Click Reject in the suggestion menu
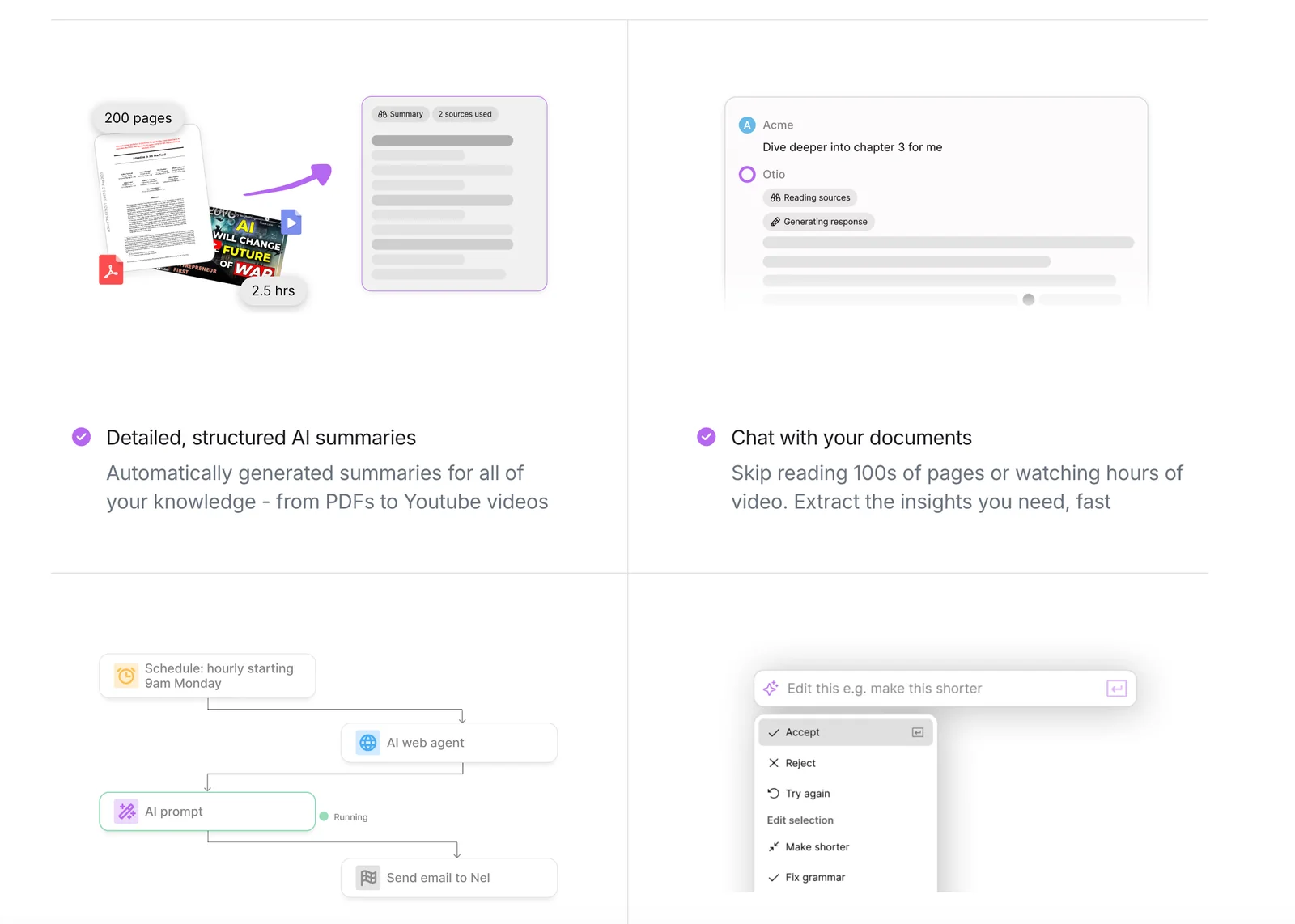This screenshot has width=1295, height=924. pyautogui.click(x=800, y=763)
